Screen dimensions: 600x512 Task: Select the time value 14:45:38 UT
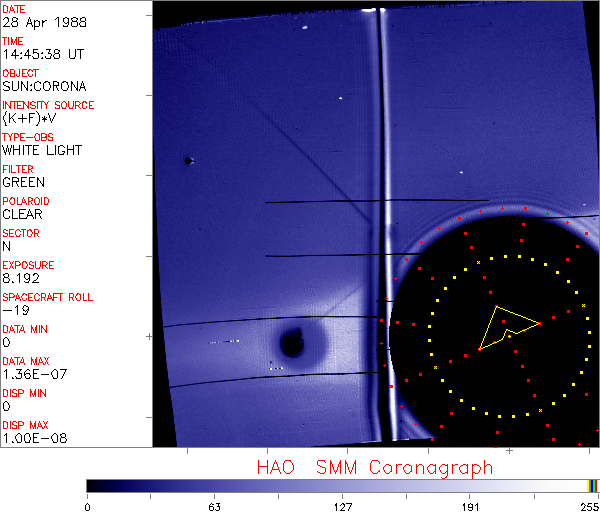pos(40,54)
